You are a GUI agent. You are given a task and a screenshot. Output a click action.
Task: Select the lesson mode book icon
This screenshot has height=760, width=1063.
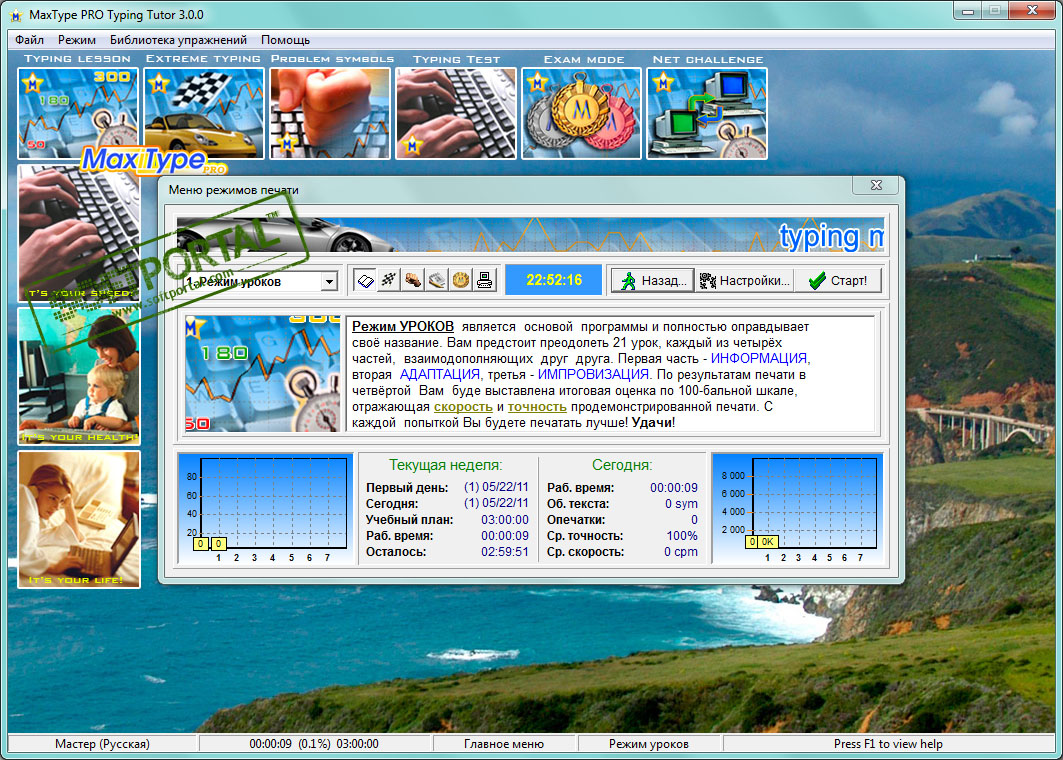(365, 280)
